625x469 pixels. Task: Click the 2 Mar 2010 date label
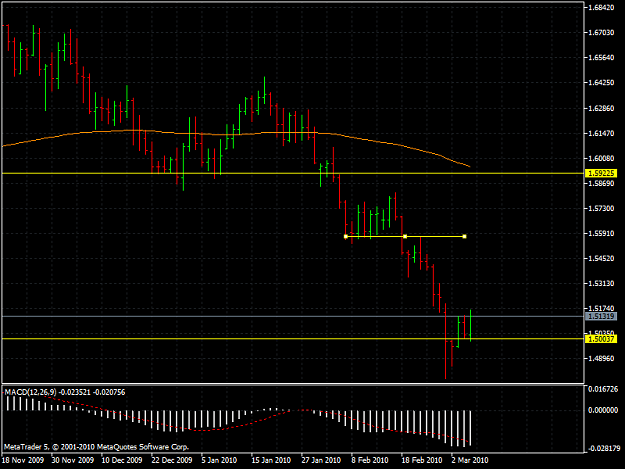pyautogui.click(x=470, y=460)
